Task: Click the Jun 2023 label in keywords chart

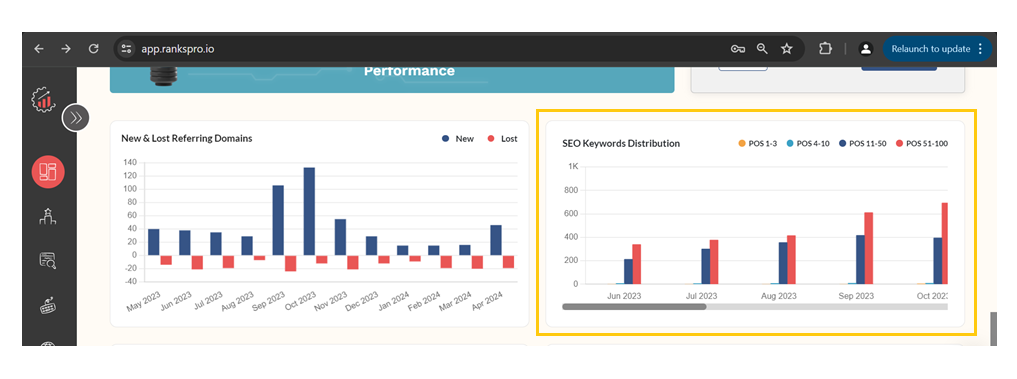Action: tap(624, 296)
